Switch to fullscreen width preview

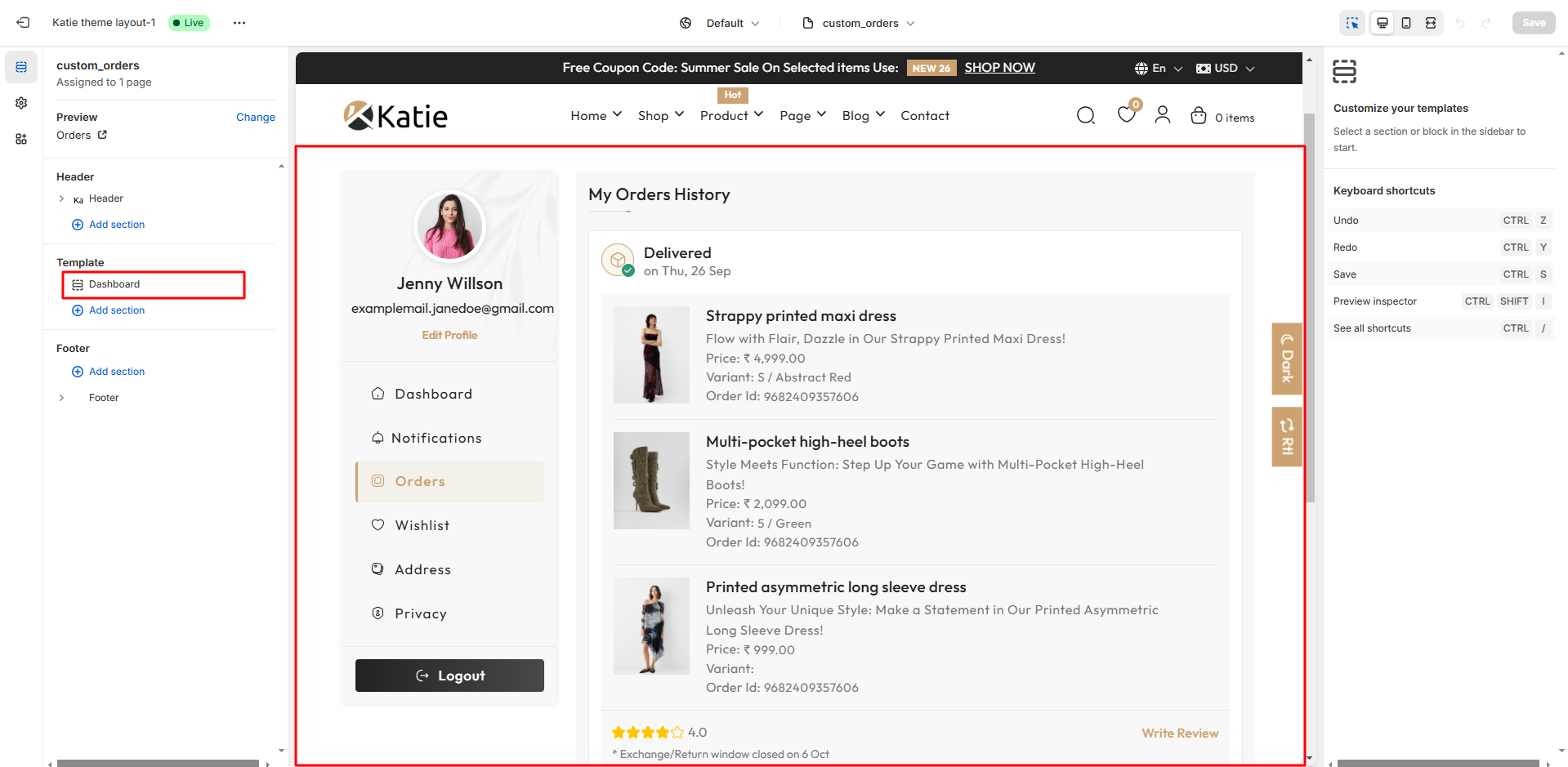tap(1431, 23)
